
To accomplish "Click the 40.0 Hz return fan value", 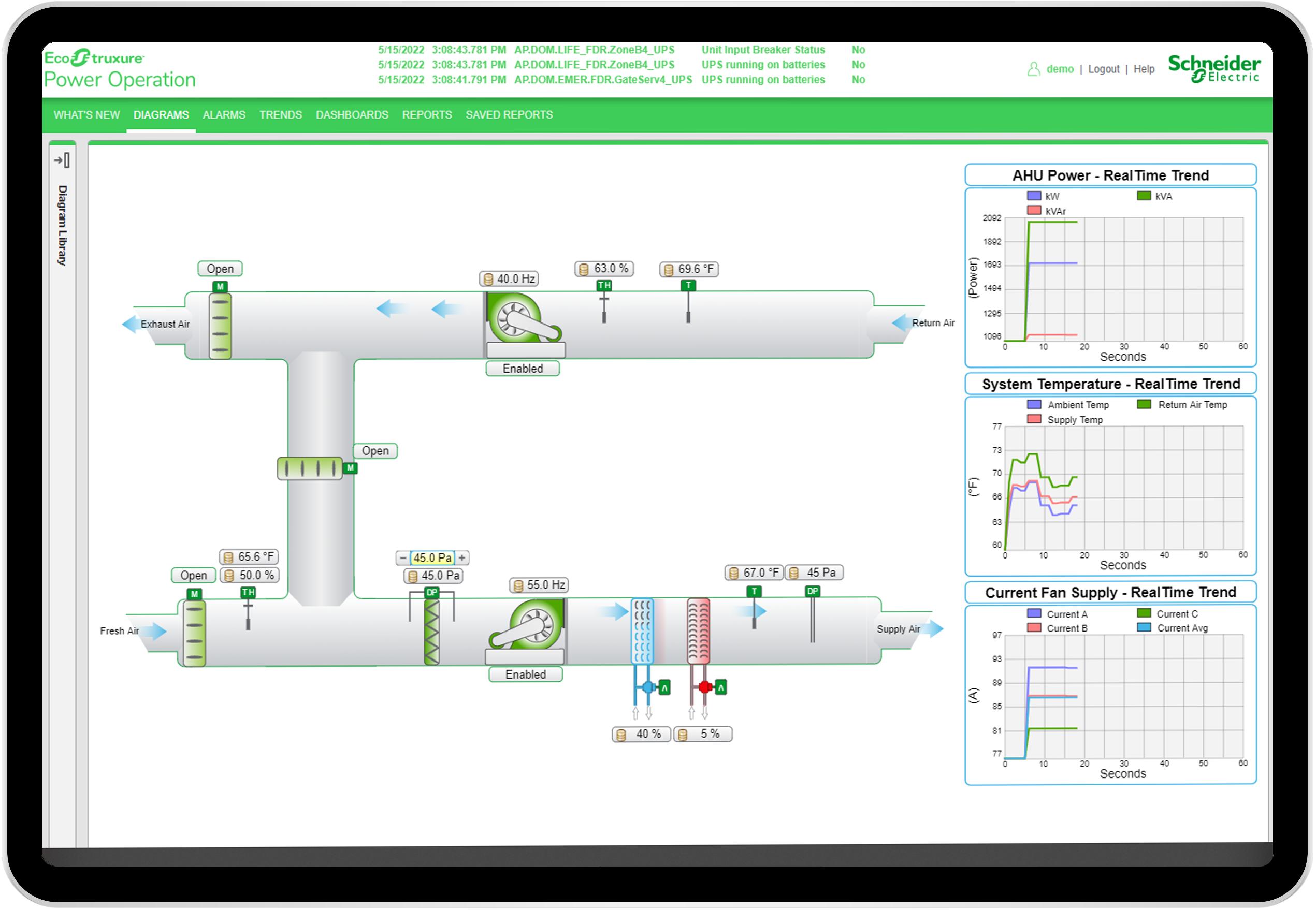I will coord(509,280).
